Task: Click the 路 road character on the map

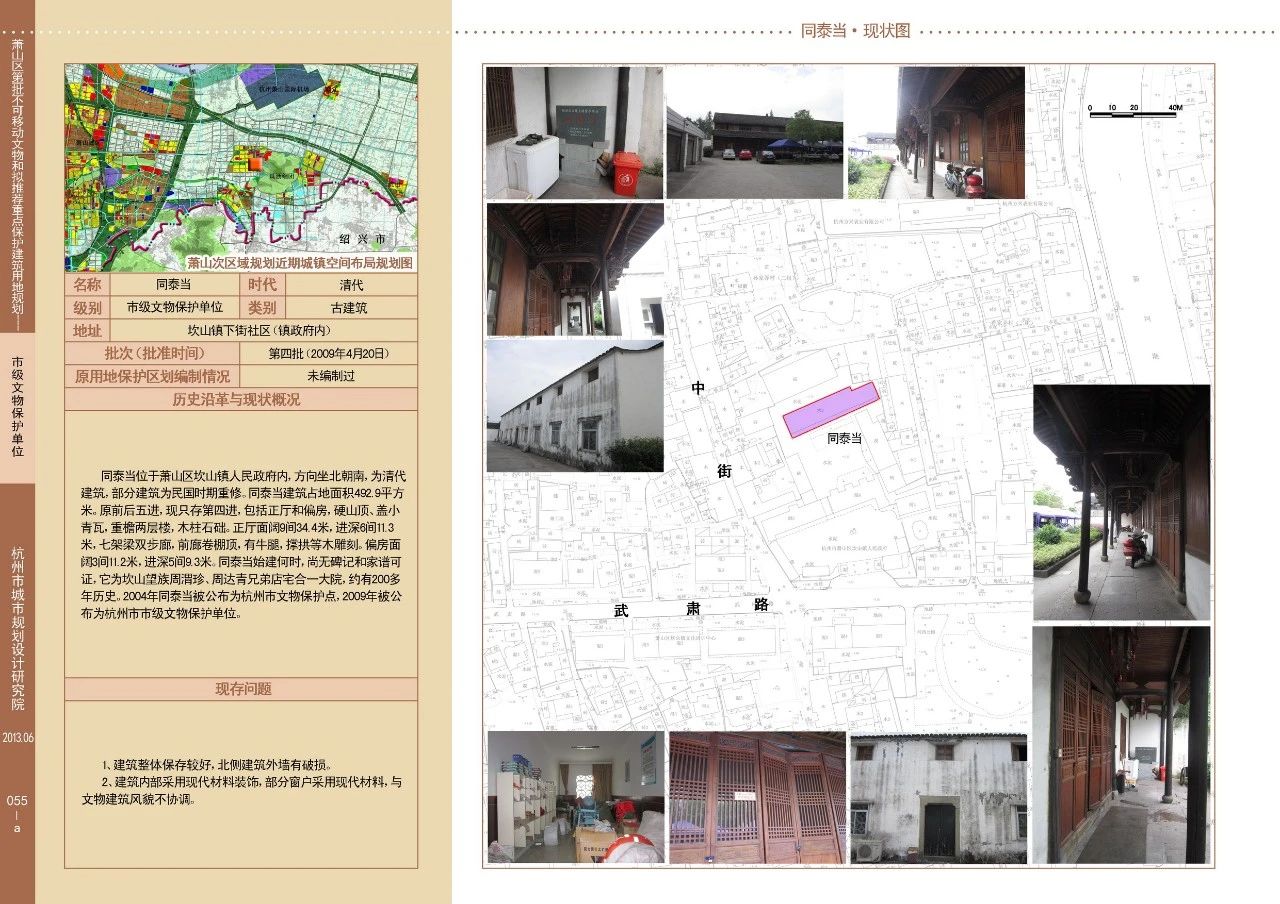Action: pyautogui.click(x=760, y=605)
